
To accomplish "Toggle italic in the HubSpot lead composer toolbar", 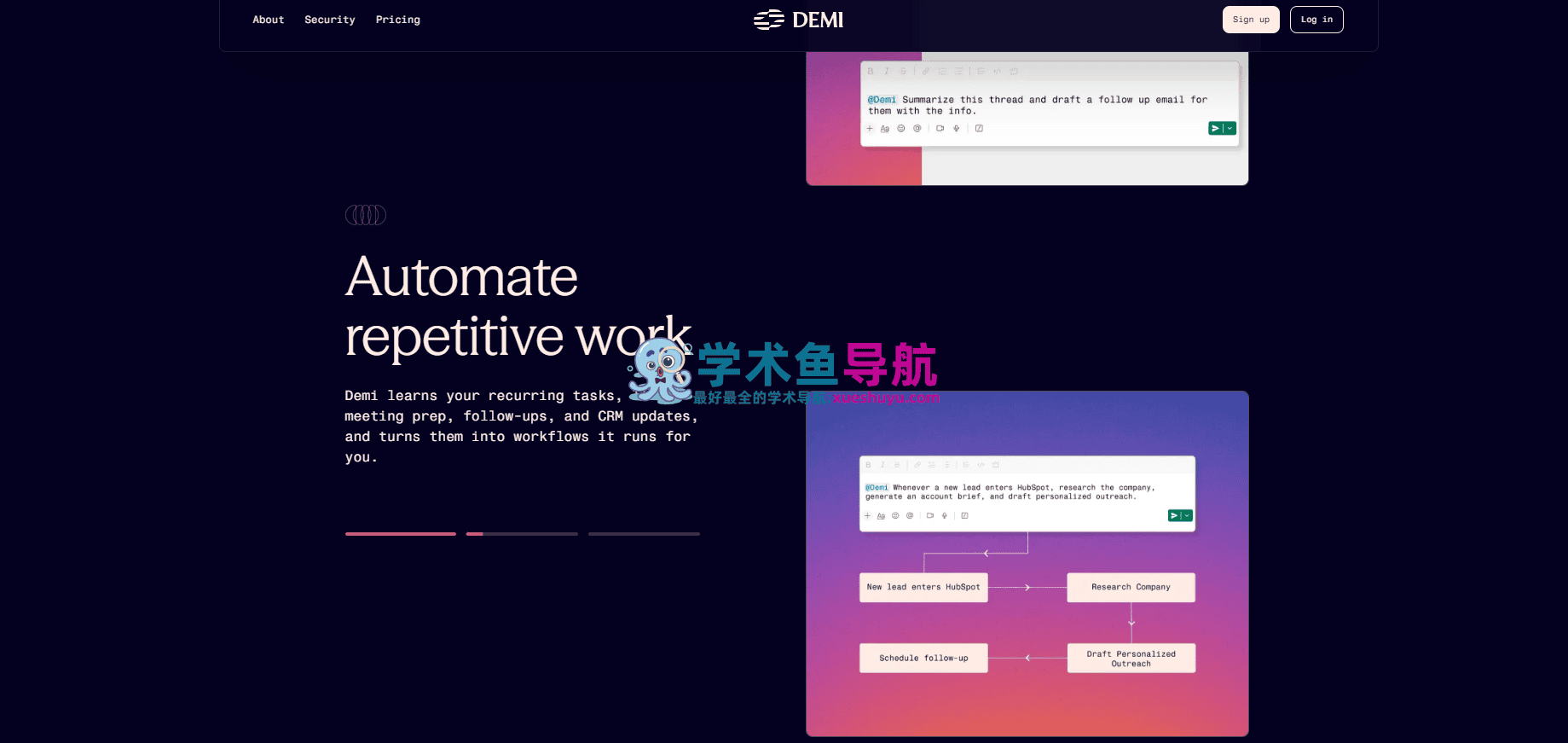I will tap(882, 465).
